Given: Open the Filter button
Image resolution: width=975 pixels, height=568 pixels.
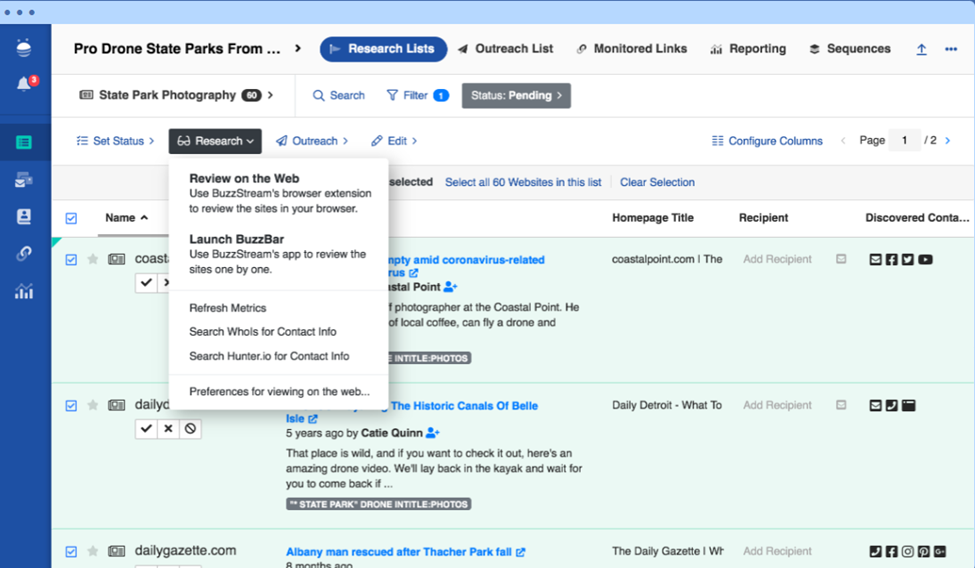Looking at the screenshot, I should point(417,96).
